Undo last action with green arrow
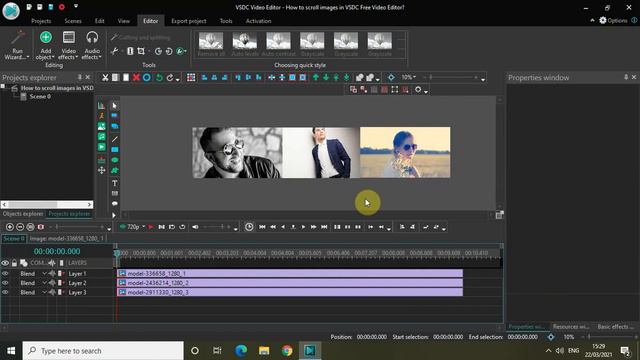Viewport: 640px width, 360px height. click(159, 78)
